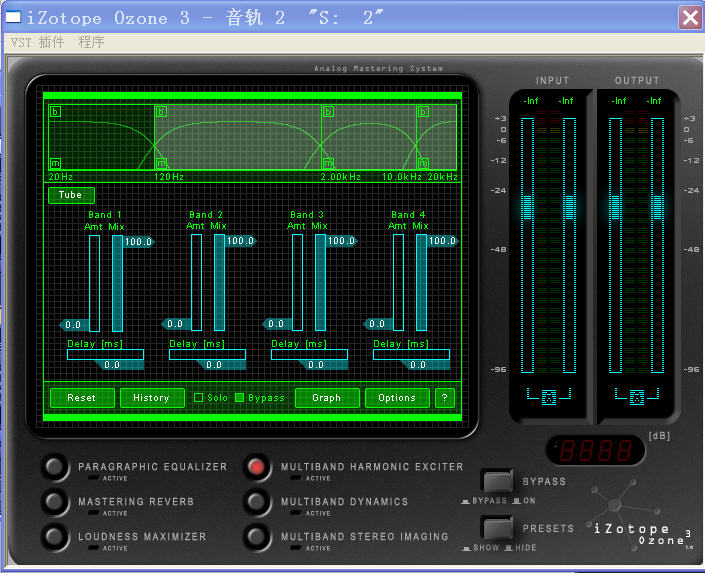Viewport: 705px width, 573px height.
Task: Click Band 3 Delay slider
Action: pyautogui.click(x=309, y=354)
